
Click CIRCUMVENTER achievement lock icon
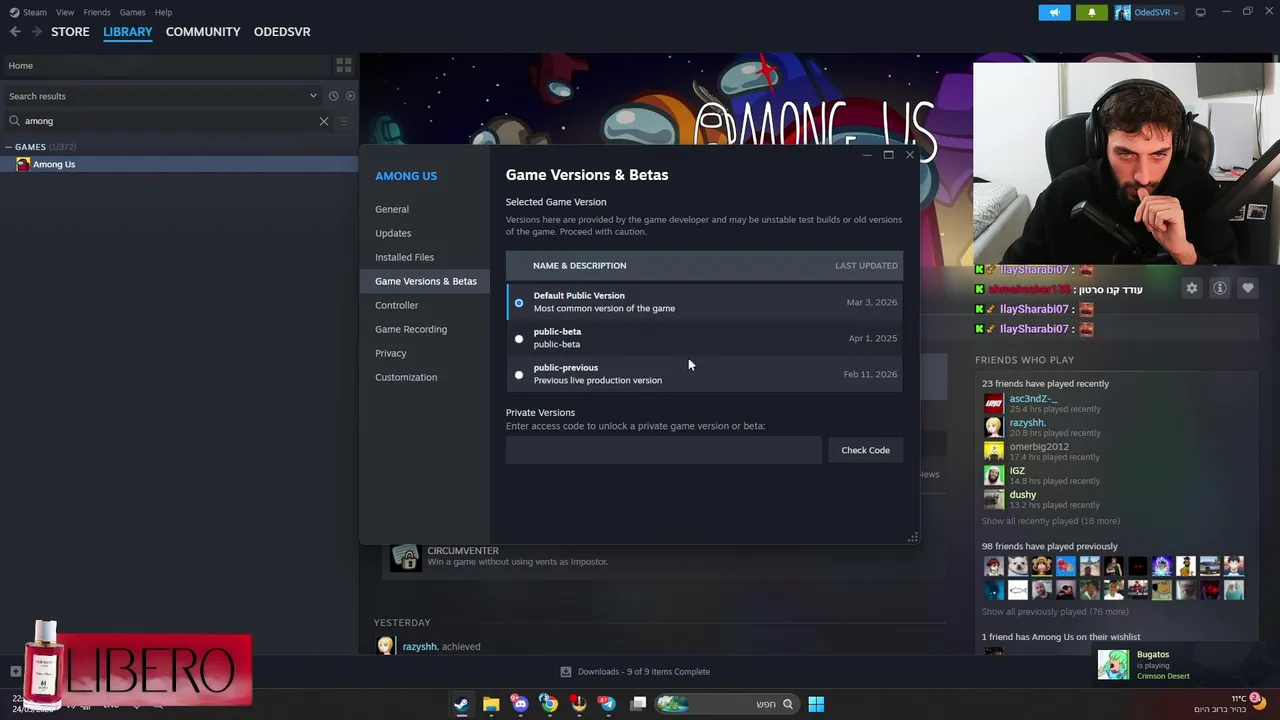point(405,557)
